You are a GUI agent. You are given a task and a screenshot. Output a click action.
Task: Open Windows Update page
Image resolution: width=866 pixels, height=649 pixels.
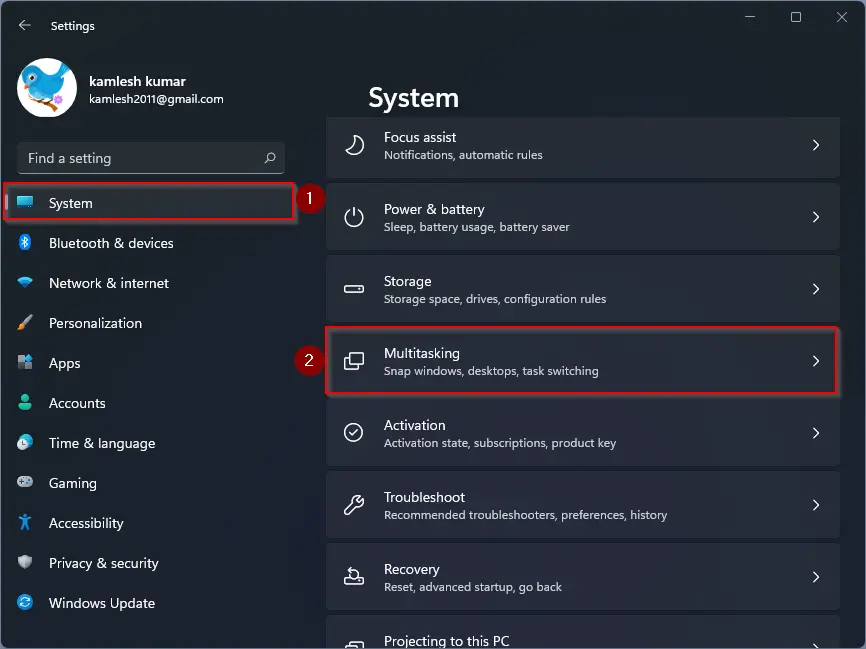point(149,603)
